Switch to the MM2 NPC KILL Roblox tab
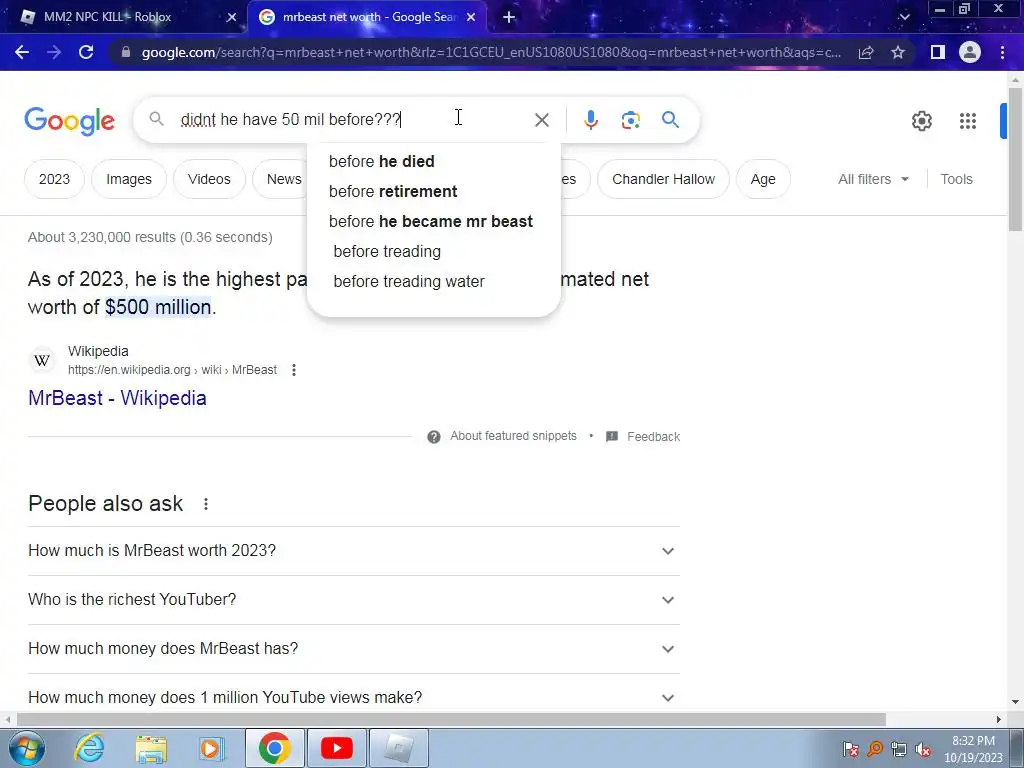Image resolution: width=1024 pixels, height=768 pixels. (124, 18)
